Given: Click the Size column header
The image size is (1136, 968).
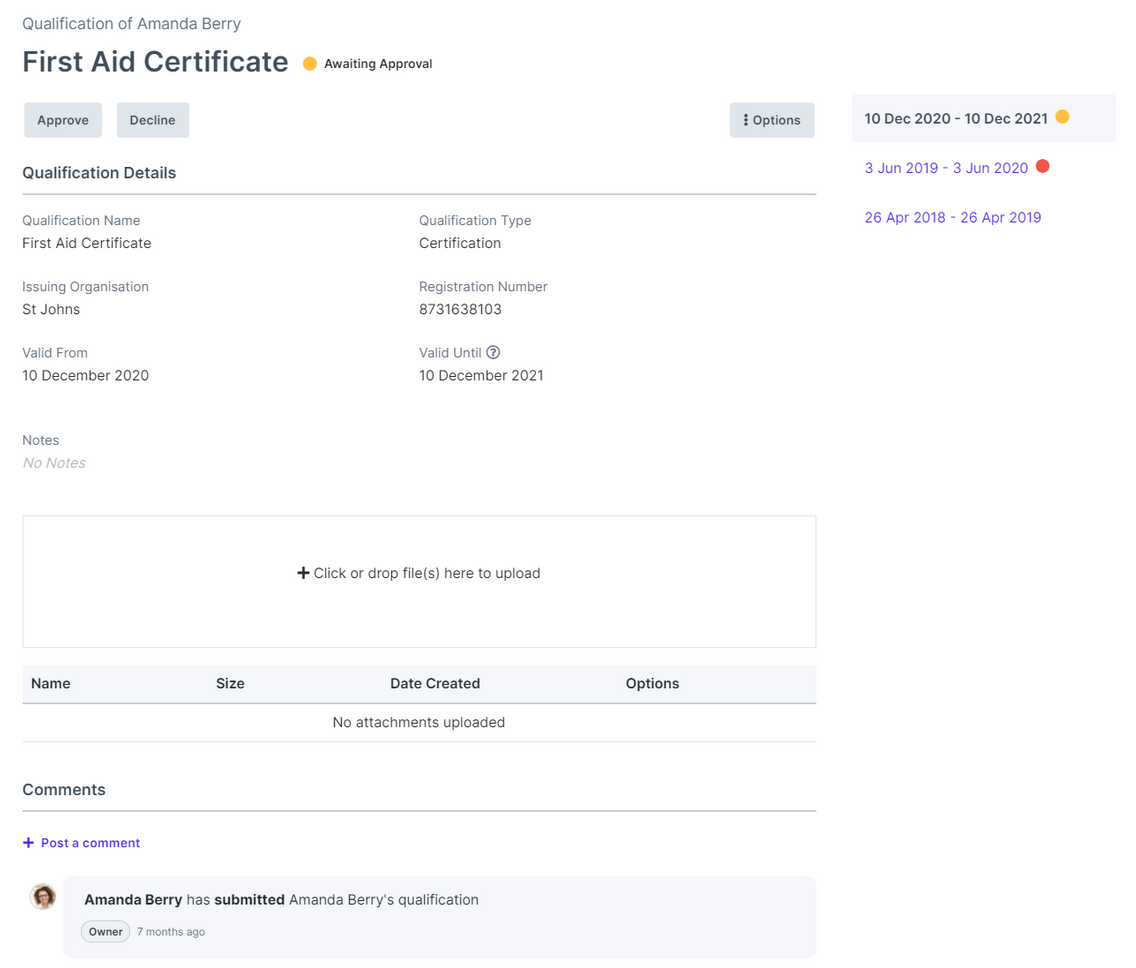Looking at the screenshot, I should [x=230, y=683].
